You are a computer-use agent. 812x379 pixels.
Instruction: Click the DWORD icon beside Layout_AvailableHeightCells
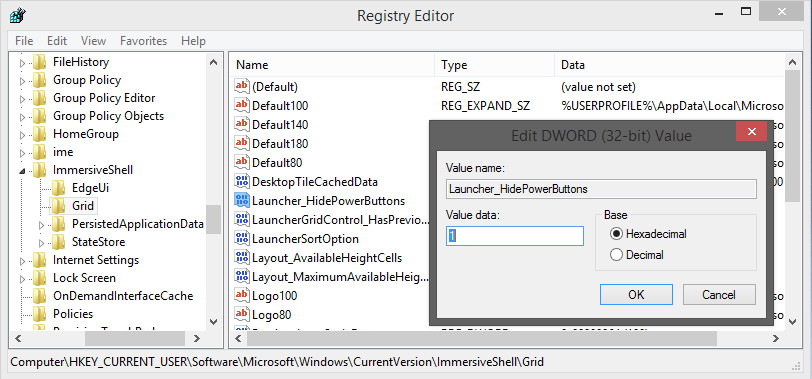(242, 257)
